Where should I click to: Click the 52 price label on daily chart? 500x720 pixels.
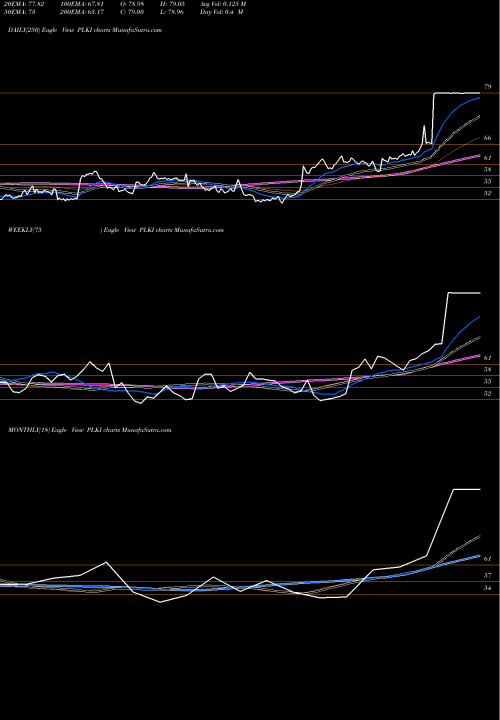point(488,193)
